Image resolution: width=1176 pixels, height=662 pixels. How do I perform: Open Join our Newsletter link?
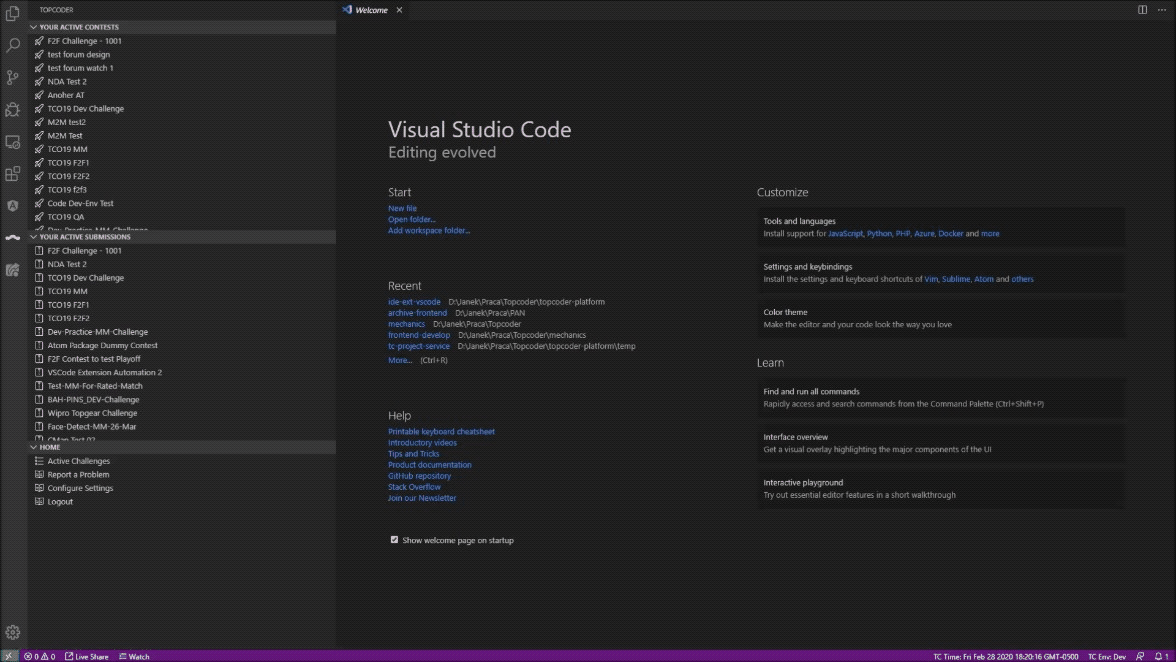(422, 498)
